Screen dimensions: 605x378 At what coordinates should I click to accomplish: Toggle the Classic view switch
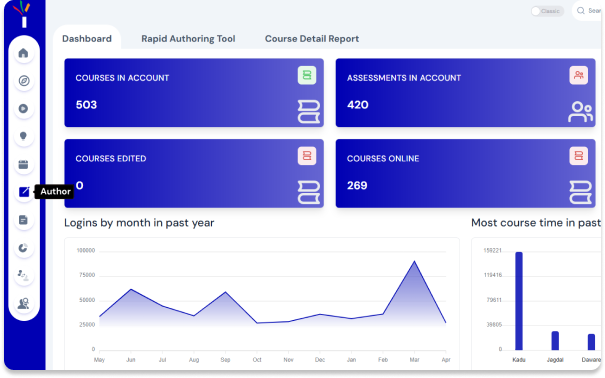pyautogui.click(x=547, y=11)
